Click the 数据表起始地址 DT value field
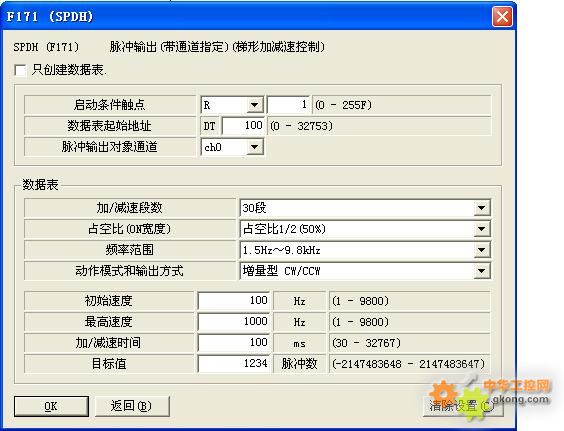The height and width of the screenshot is (431, 564). point(243,126)
